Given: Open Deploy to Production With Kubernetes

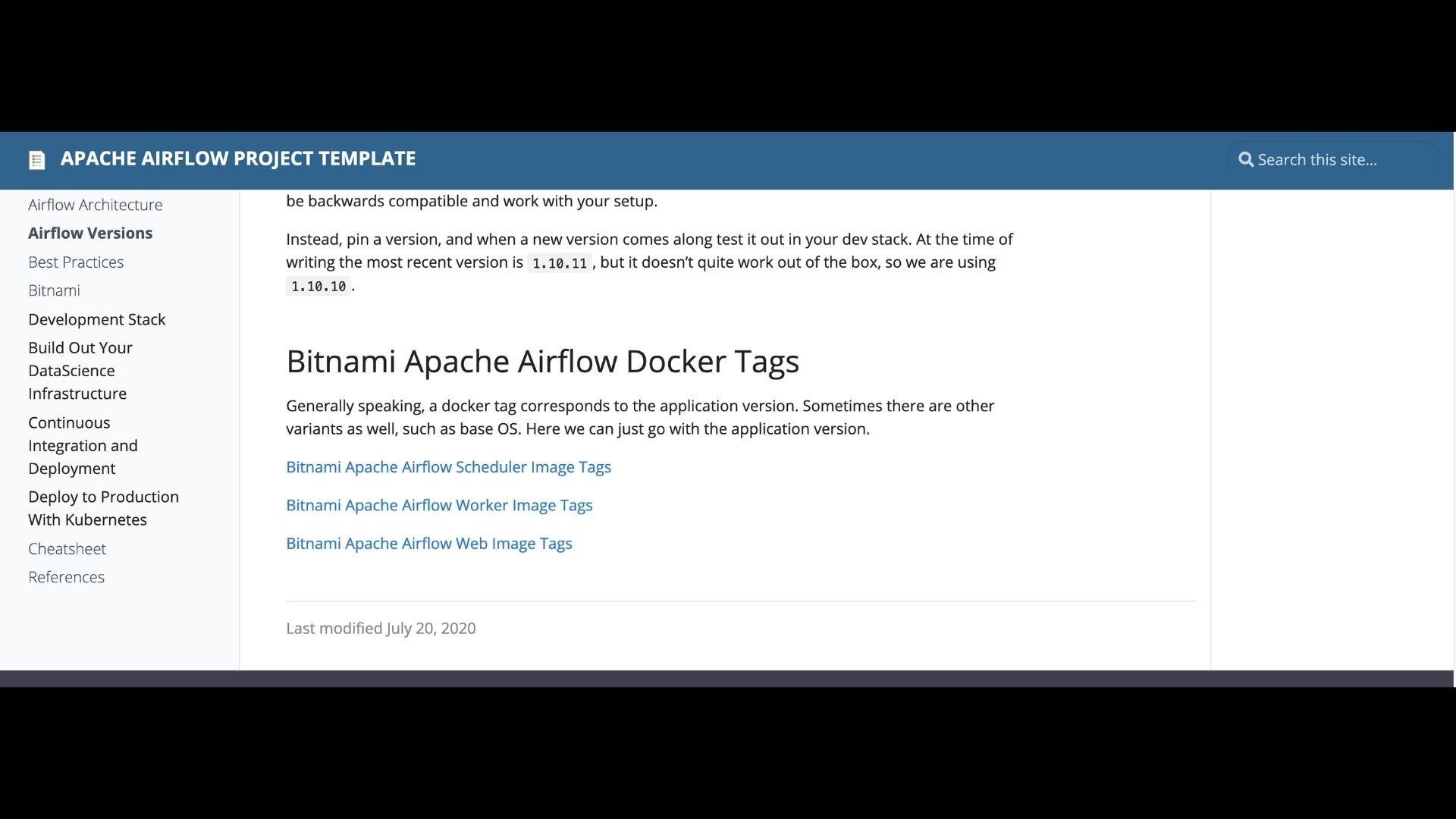Looking at the screenshot, I should pyautogui.click(x=103, y=508).
